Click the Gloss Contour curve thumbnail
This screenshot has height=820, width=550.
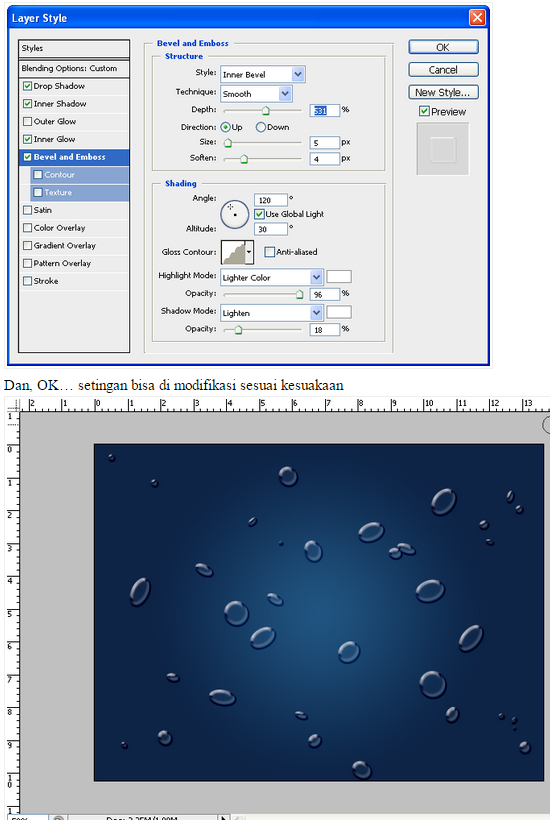[233, 252]
